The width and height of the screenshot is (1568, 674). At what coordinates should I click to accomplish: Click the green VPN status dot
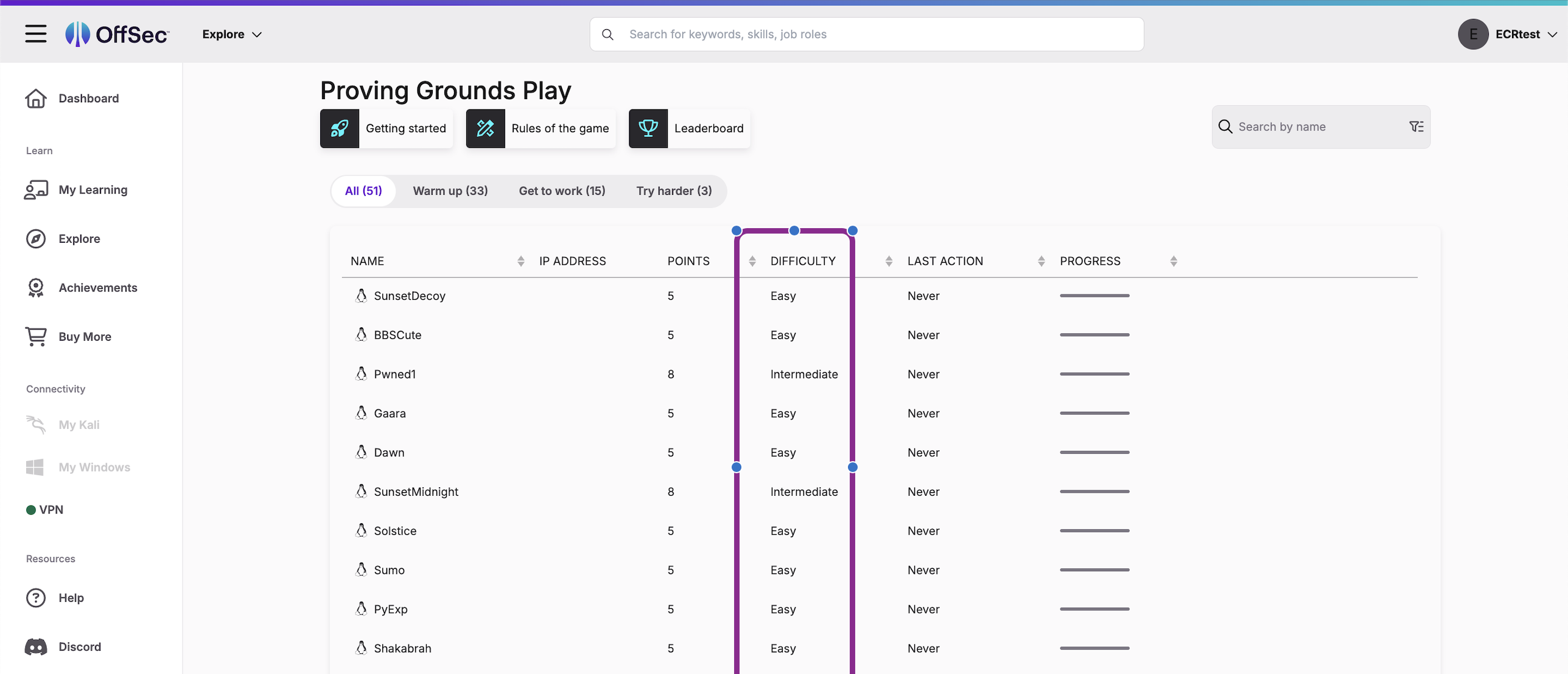(x=31, y=510)
